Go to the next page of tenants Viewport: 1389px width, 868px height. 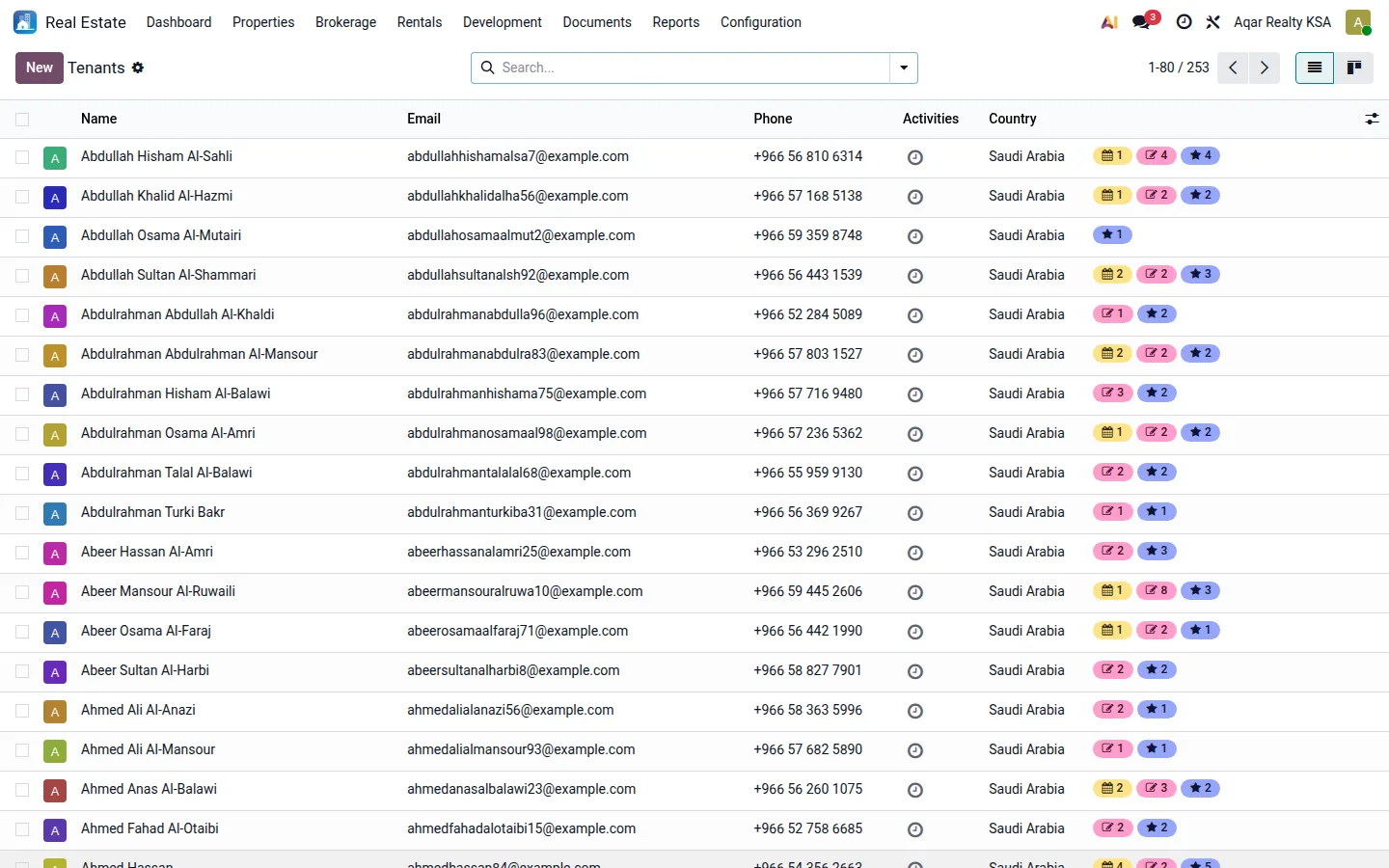(1265, 68)
